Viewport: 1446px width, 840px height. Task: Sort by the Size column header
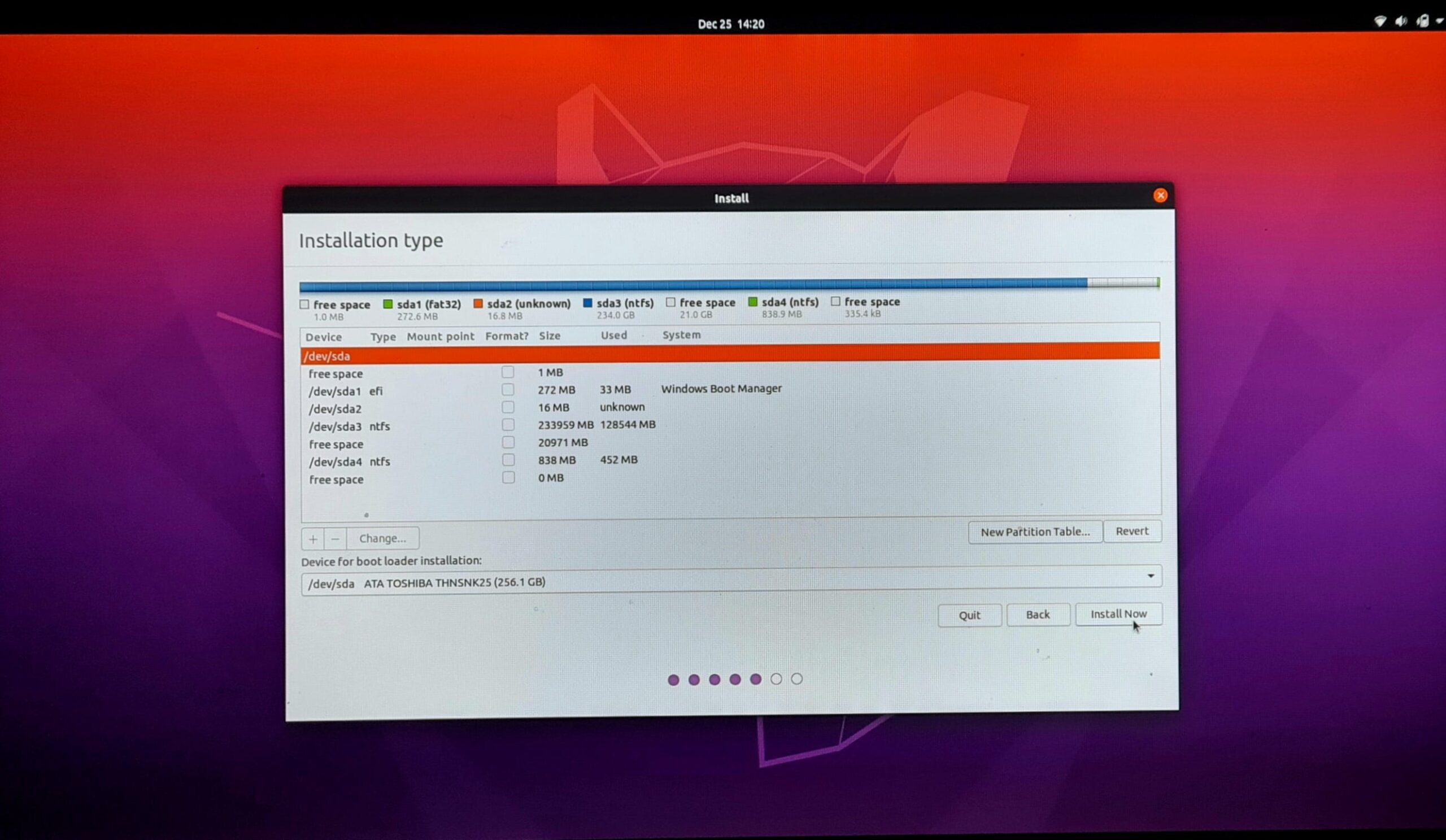pos(549,336)
